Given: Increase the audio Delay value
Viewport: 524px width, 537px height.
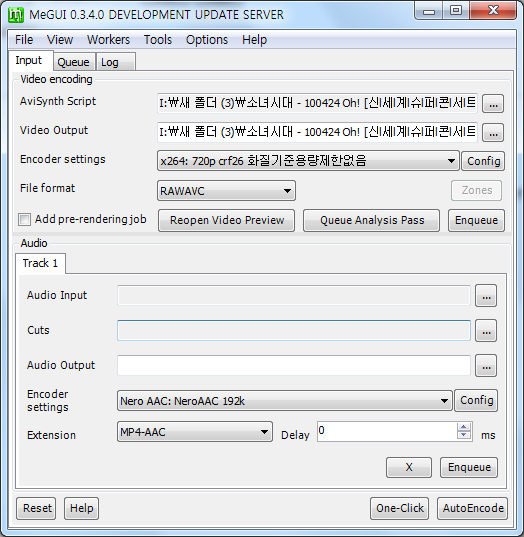Looking at the screenshot, I should tap(464, 427).
